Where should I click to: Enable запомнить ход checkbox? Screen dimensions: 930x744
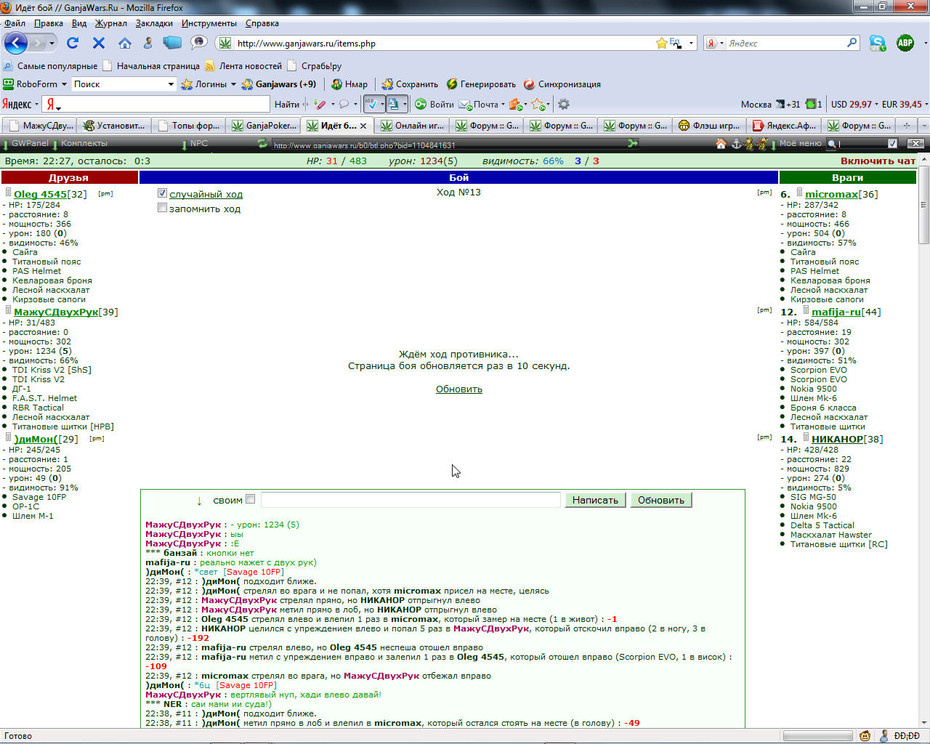(x=162, y=208)
